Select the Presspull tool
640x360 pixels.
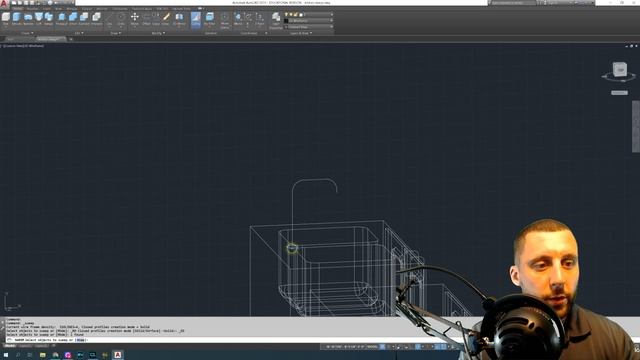[x=62, y=18]
